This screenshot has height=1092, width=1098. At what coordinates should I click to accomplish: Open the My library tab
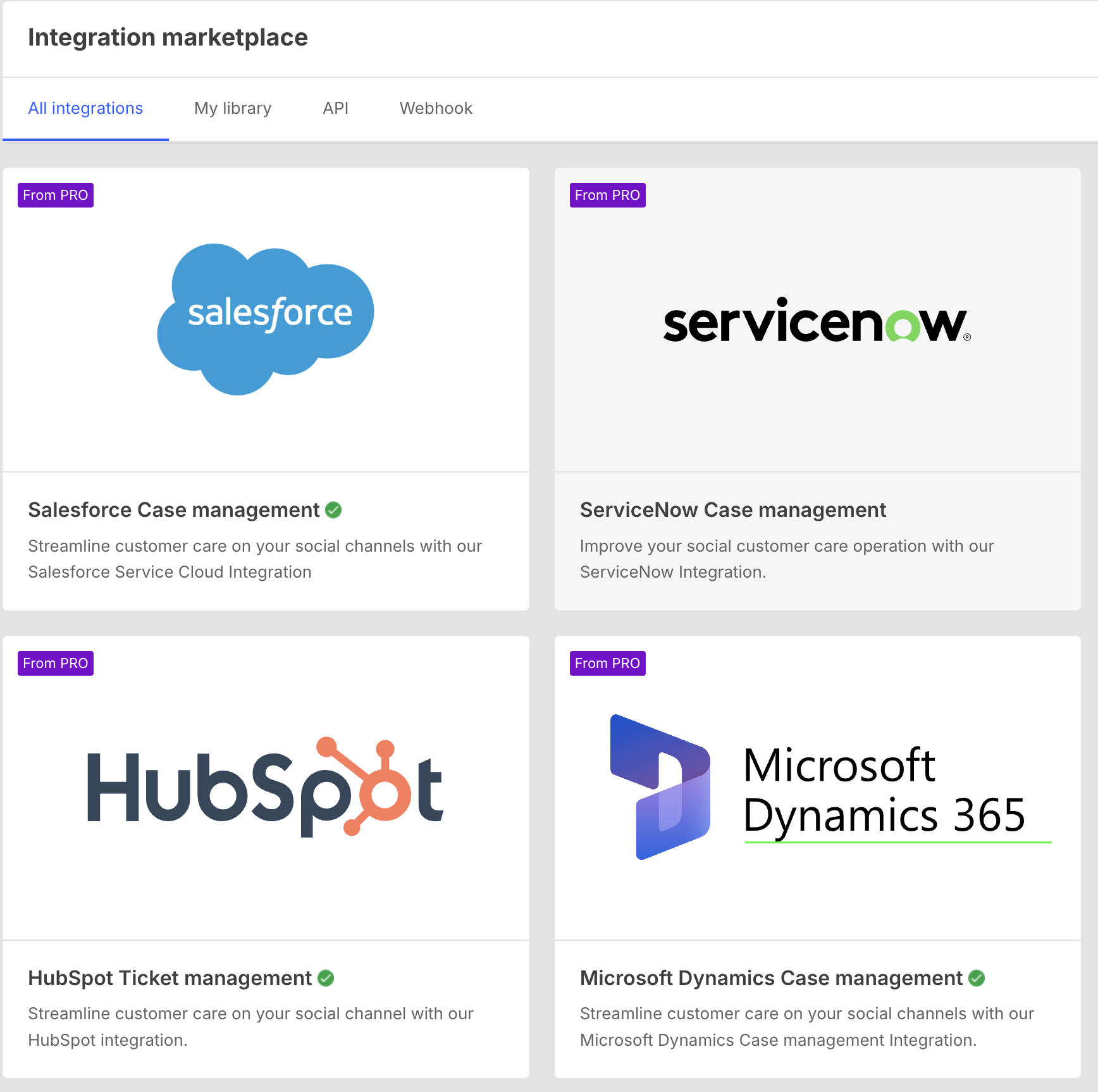click(x=233, y=108)
